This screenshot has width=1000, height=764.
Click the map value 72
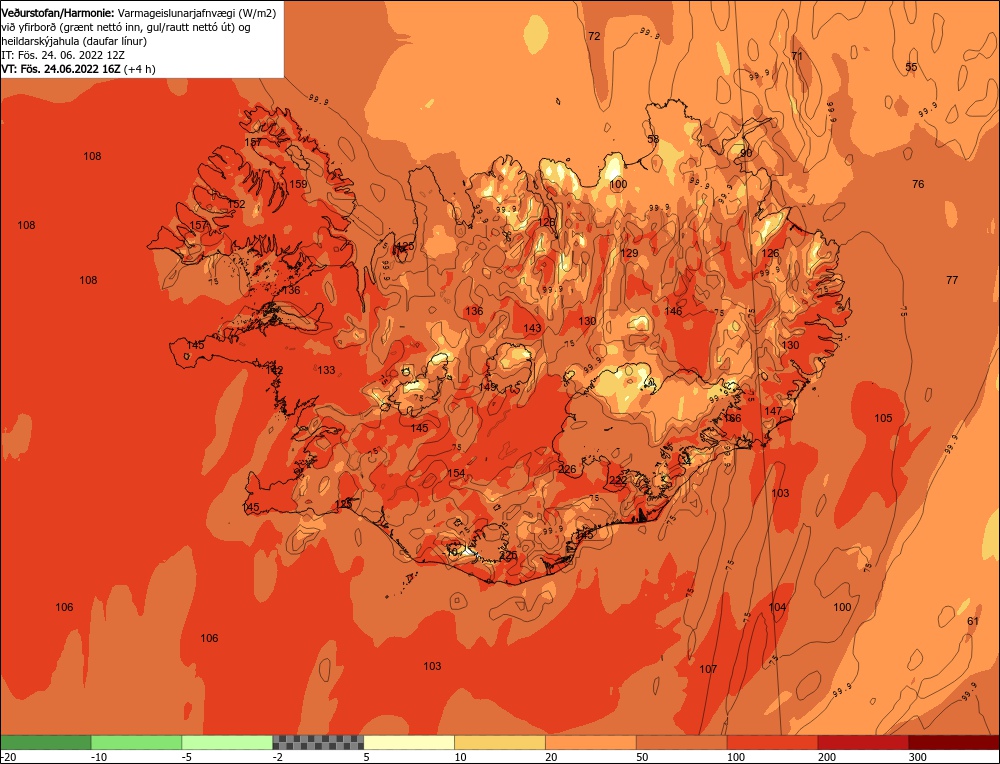click(x=594, y=36)
